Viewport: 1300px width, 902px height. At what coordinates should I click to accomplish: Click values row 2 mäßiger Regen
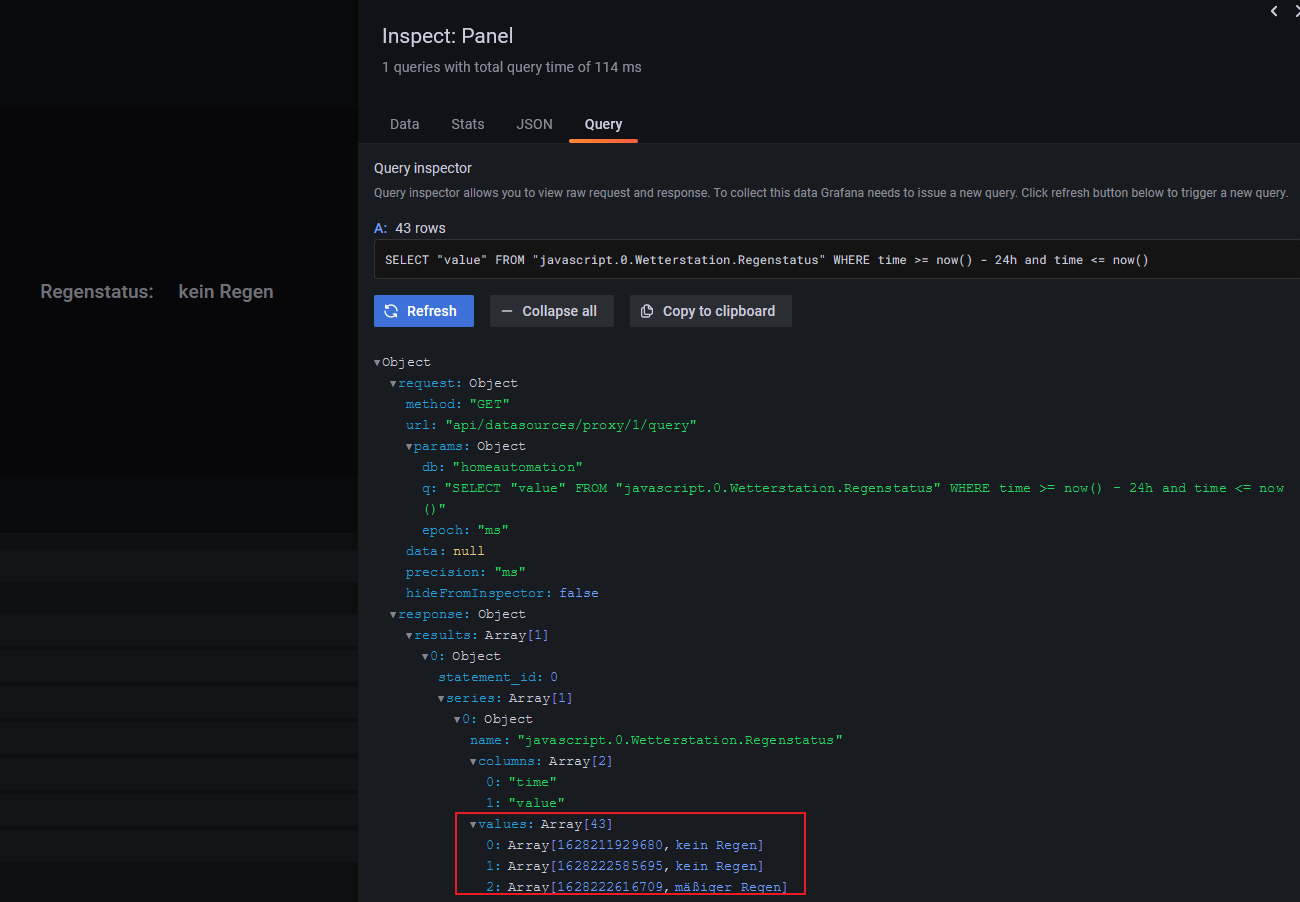pyautogui.click(x=637, y=887)
